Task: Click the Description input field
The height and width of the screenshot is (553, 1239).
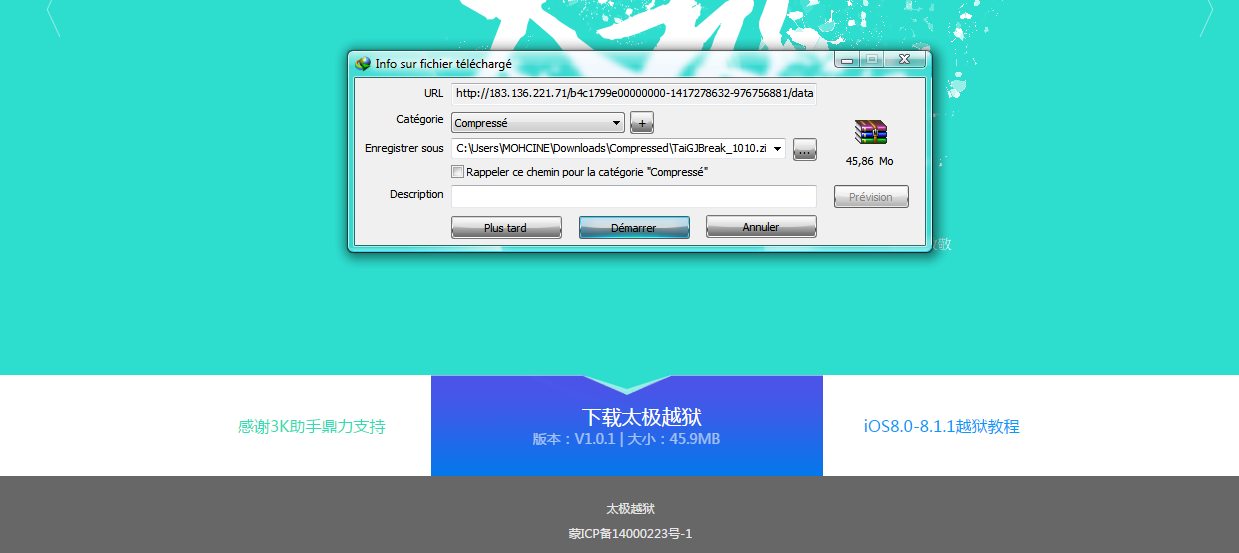Action: tap(633, 196)
